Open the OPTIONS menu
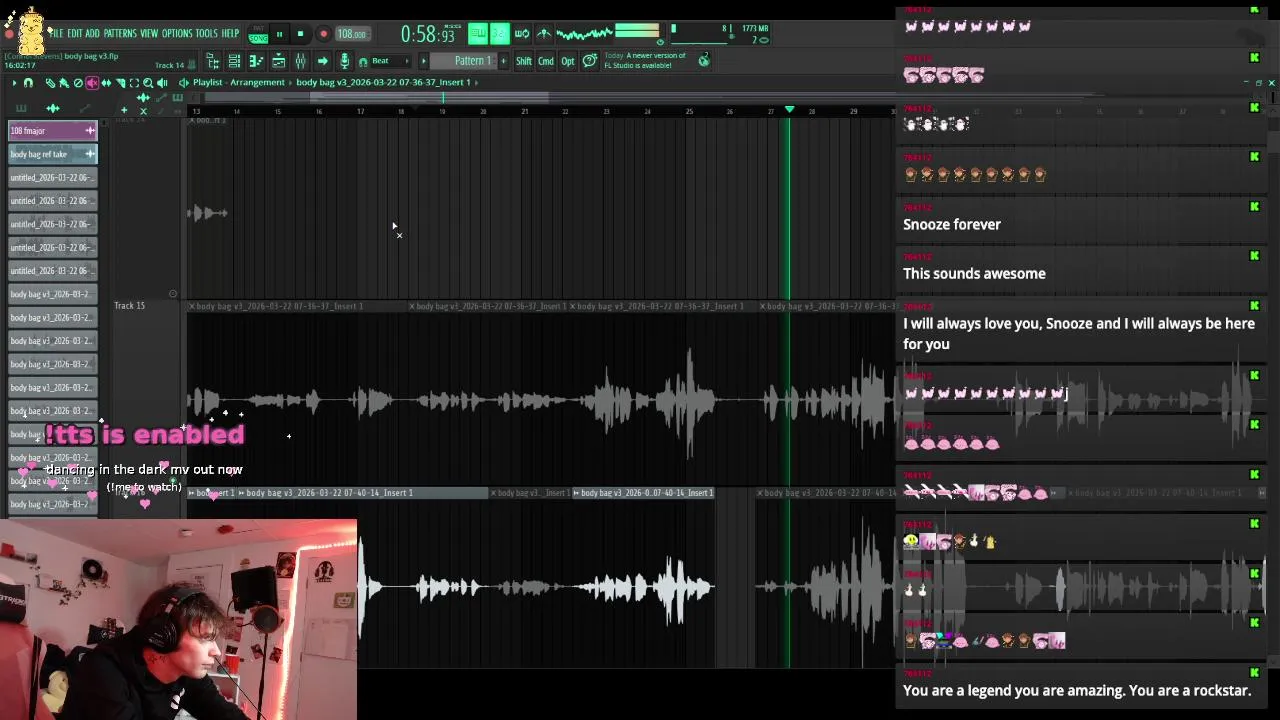Image resolution: width=1280 pixels, height=720 pixels. tap(177, 33)
